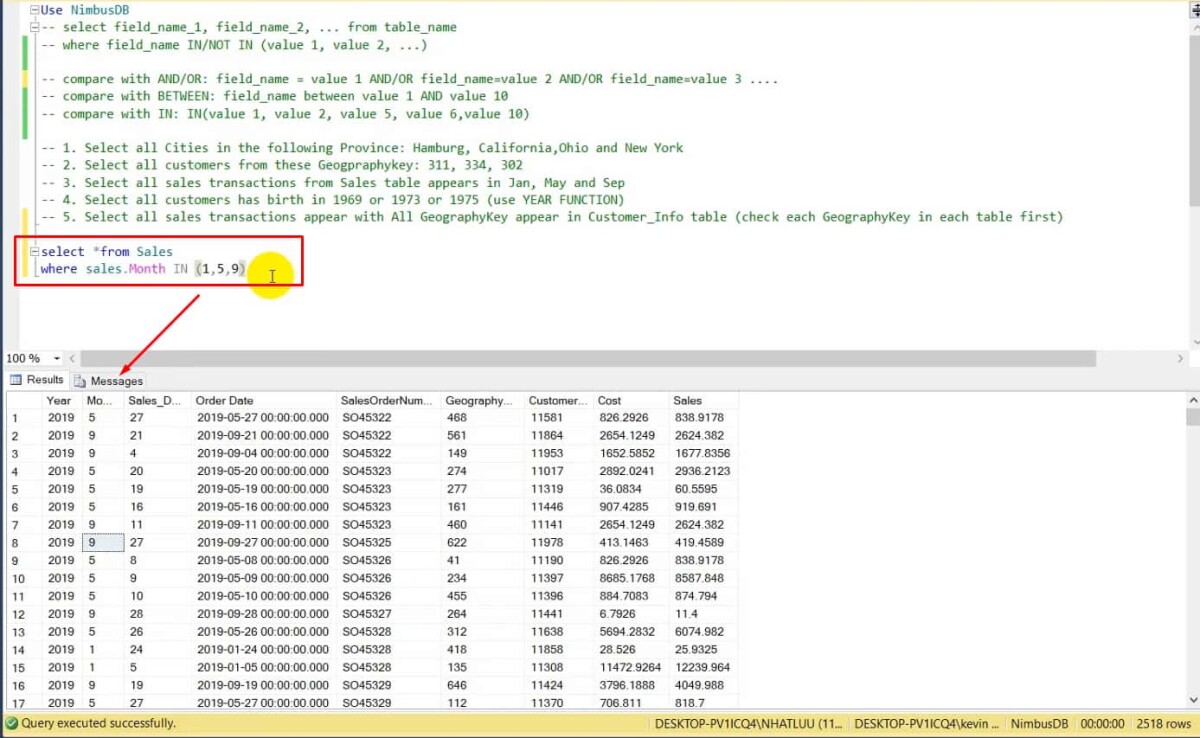
Task: Click the vertical scrollbar down arrow
Action: click(x=1193, y=700)
